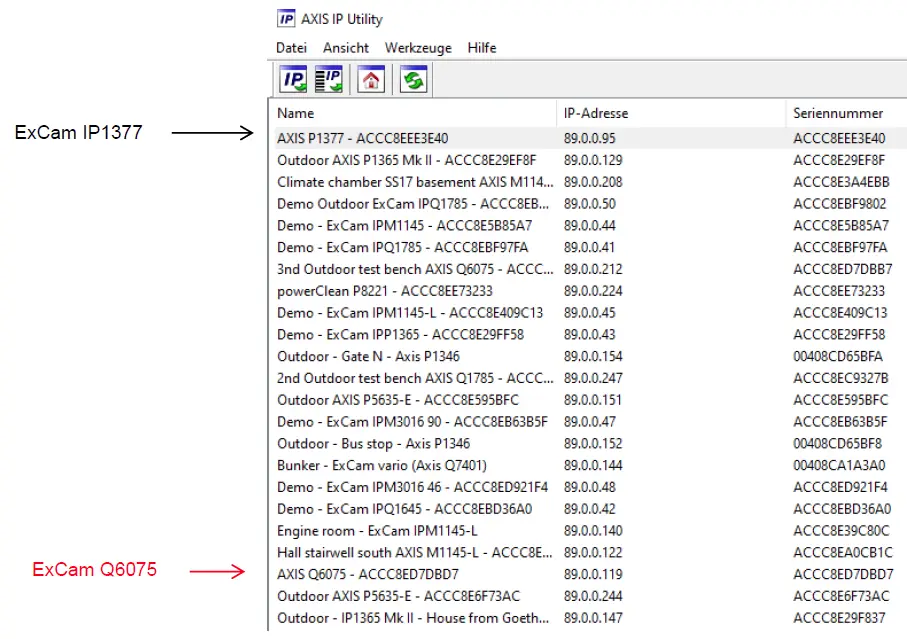Image resolution: width=907 pixels, height=639 pixels.
Task: Select Demo - ExCam IPM1145 - ACCC8E5B85A7 row
Action: [x=589, y=226]
